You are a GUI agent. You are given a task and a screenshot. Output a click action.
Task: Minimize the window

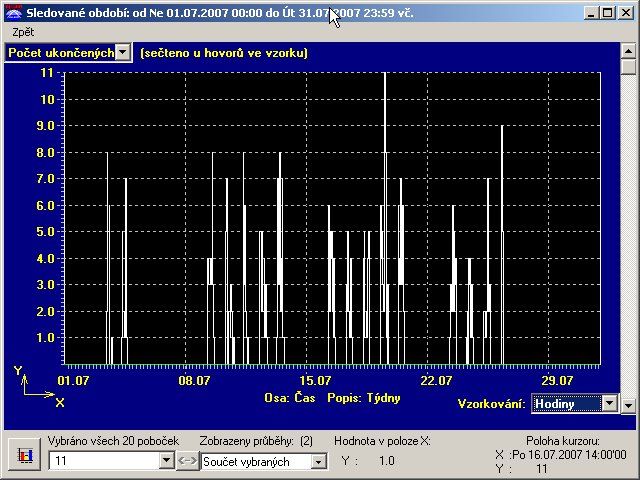tap(593, 13)
